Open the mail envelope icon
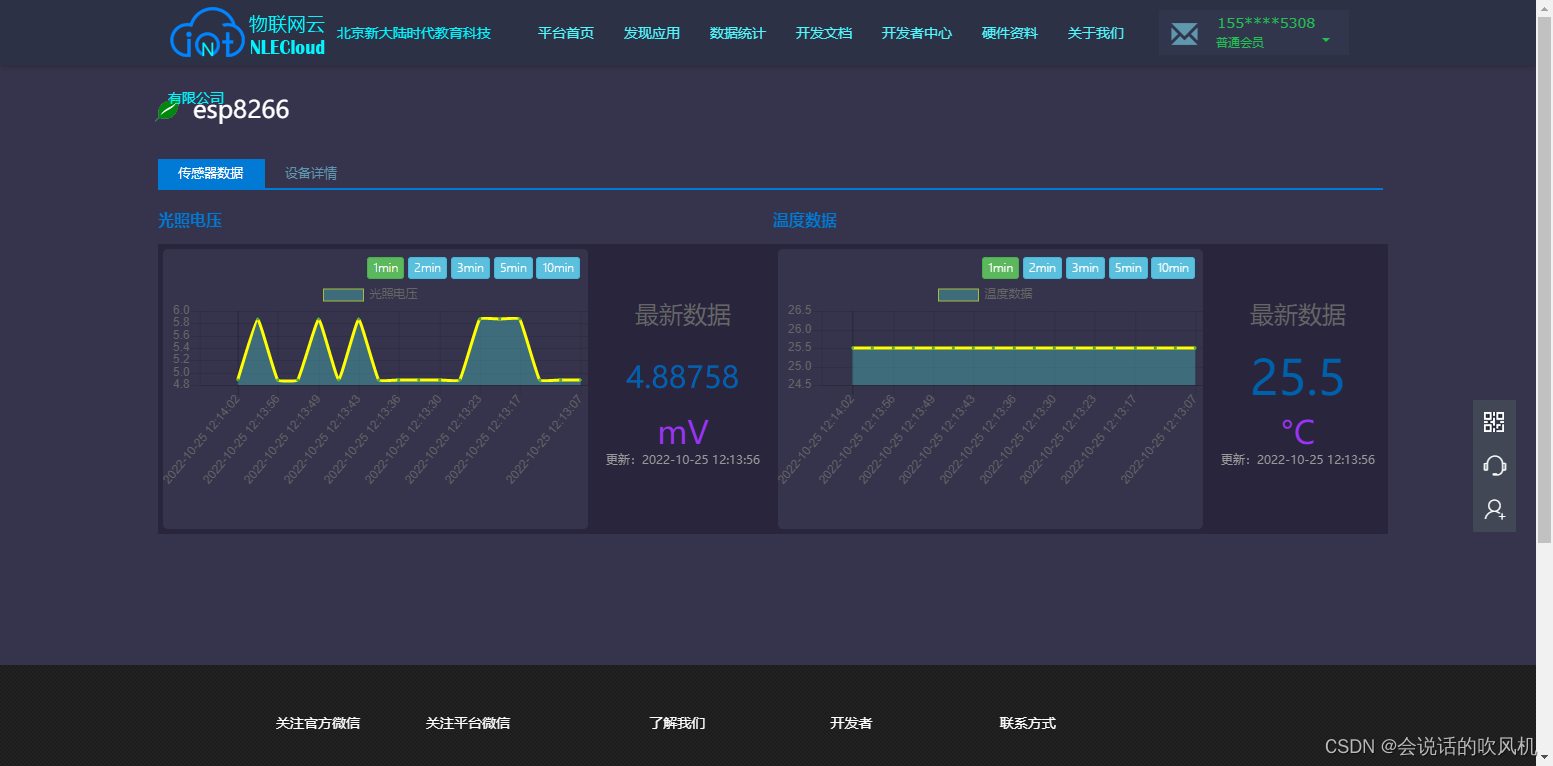The height and width of the screenshot is (766, 1553). 1184,34
